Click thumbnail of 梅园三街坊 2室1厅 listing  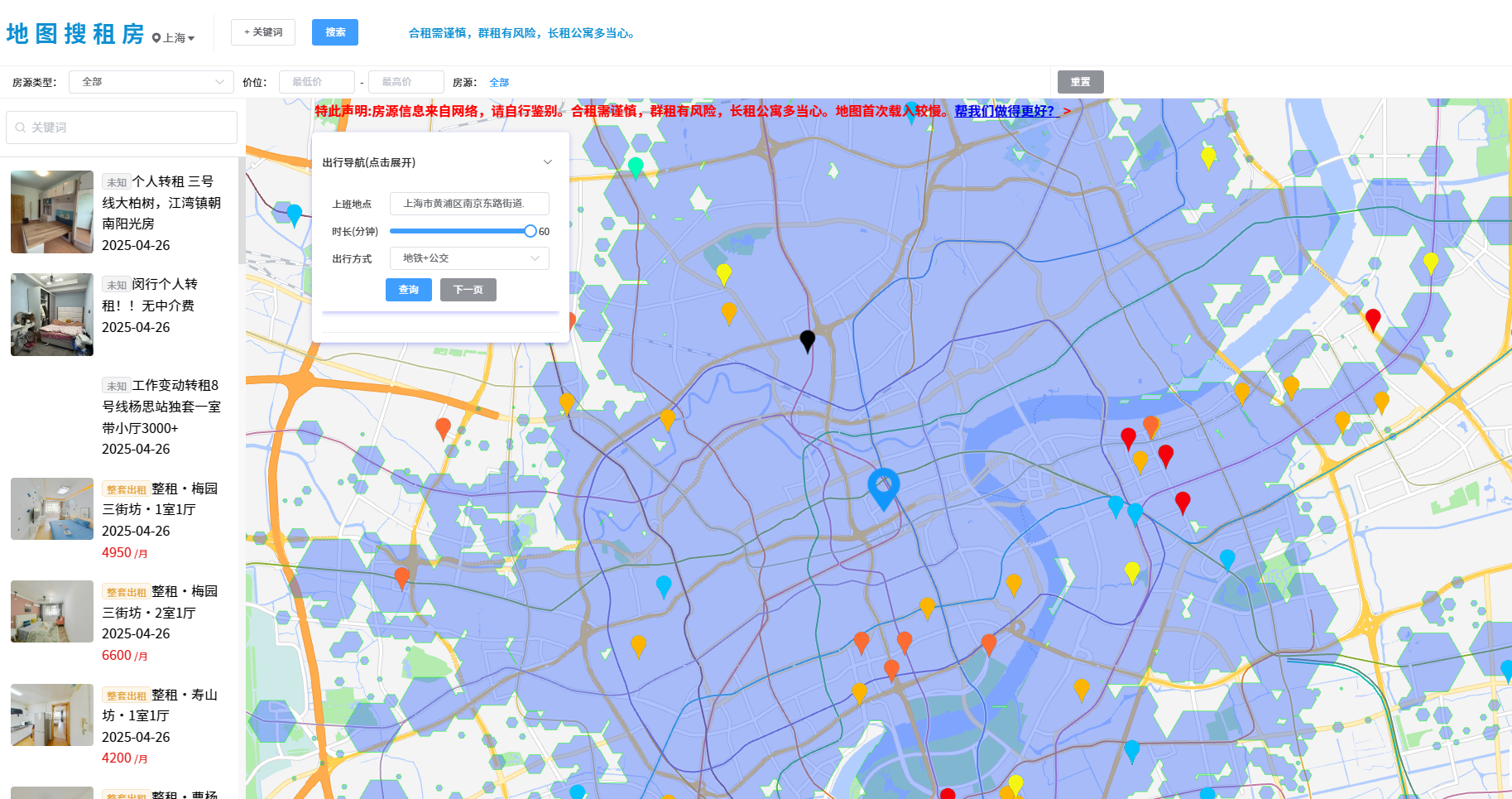click(52, 612)
